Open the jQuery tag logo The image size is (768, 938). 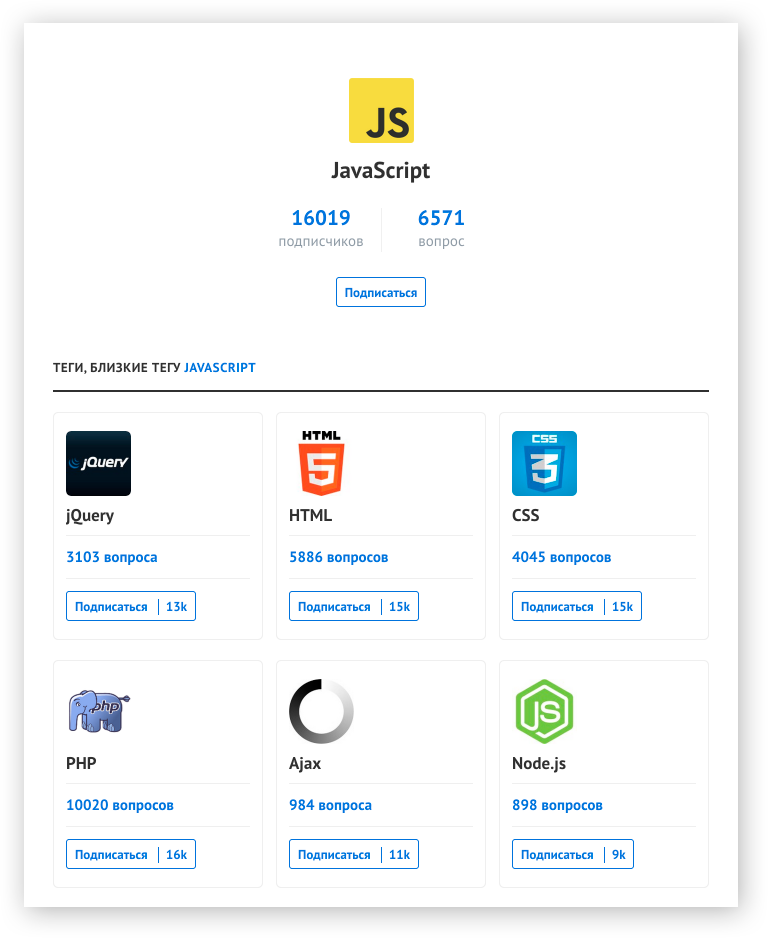pyautogui.click(x=98, y=463)
